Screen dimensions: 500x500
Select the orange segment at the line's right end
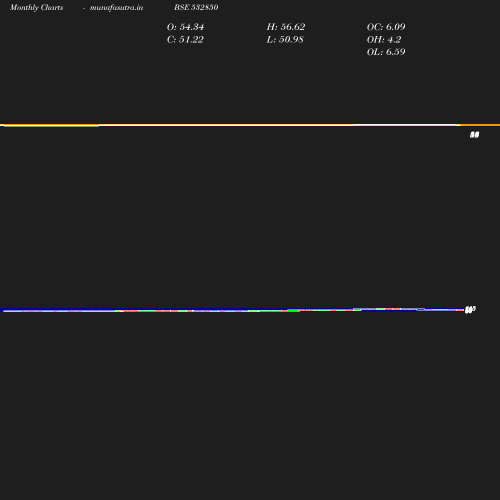(x=480, y=125)
